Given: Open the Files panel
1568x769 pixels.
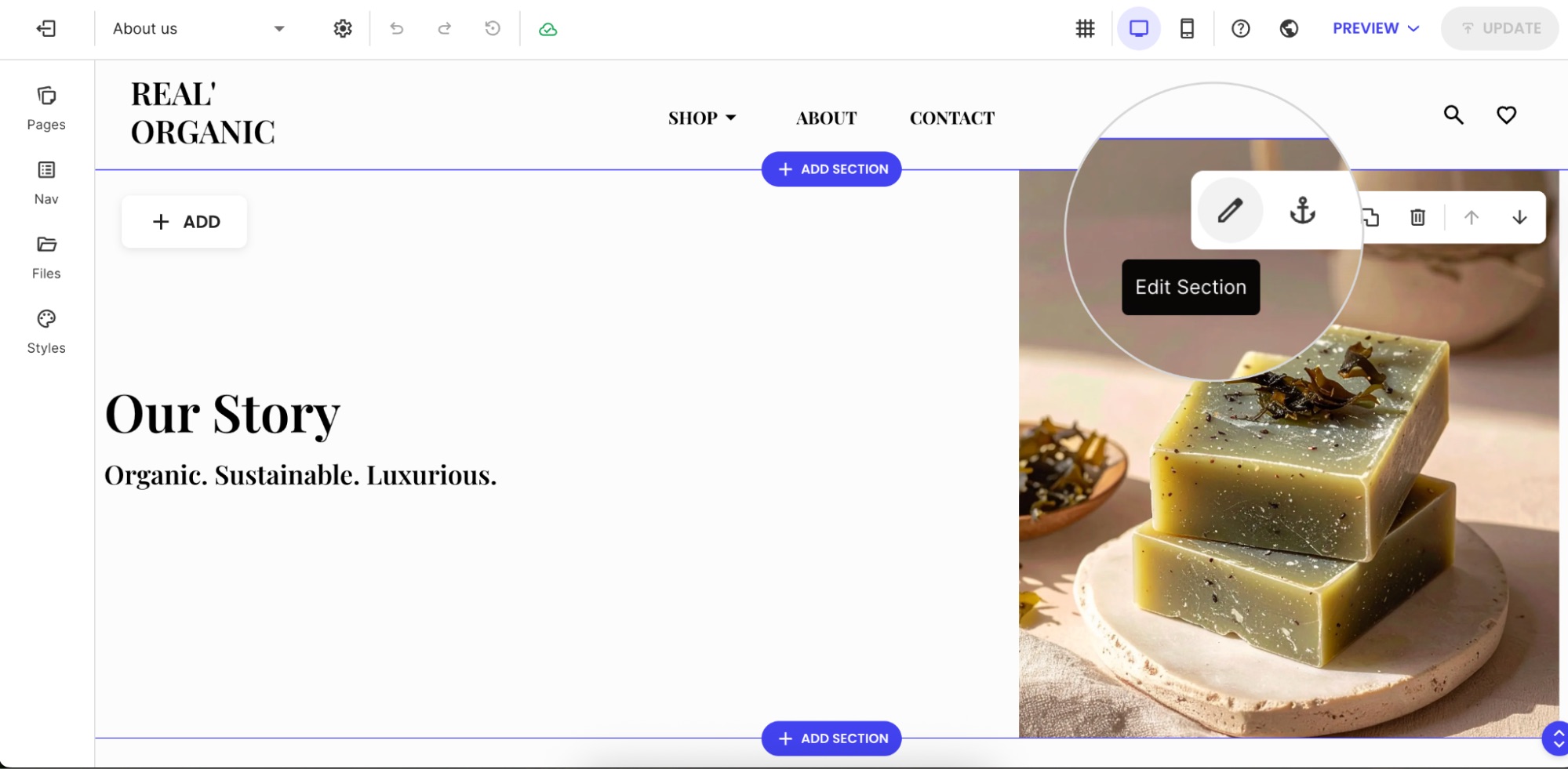Looking at the screenshot, I should coord(46,258).
